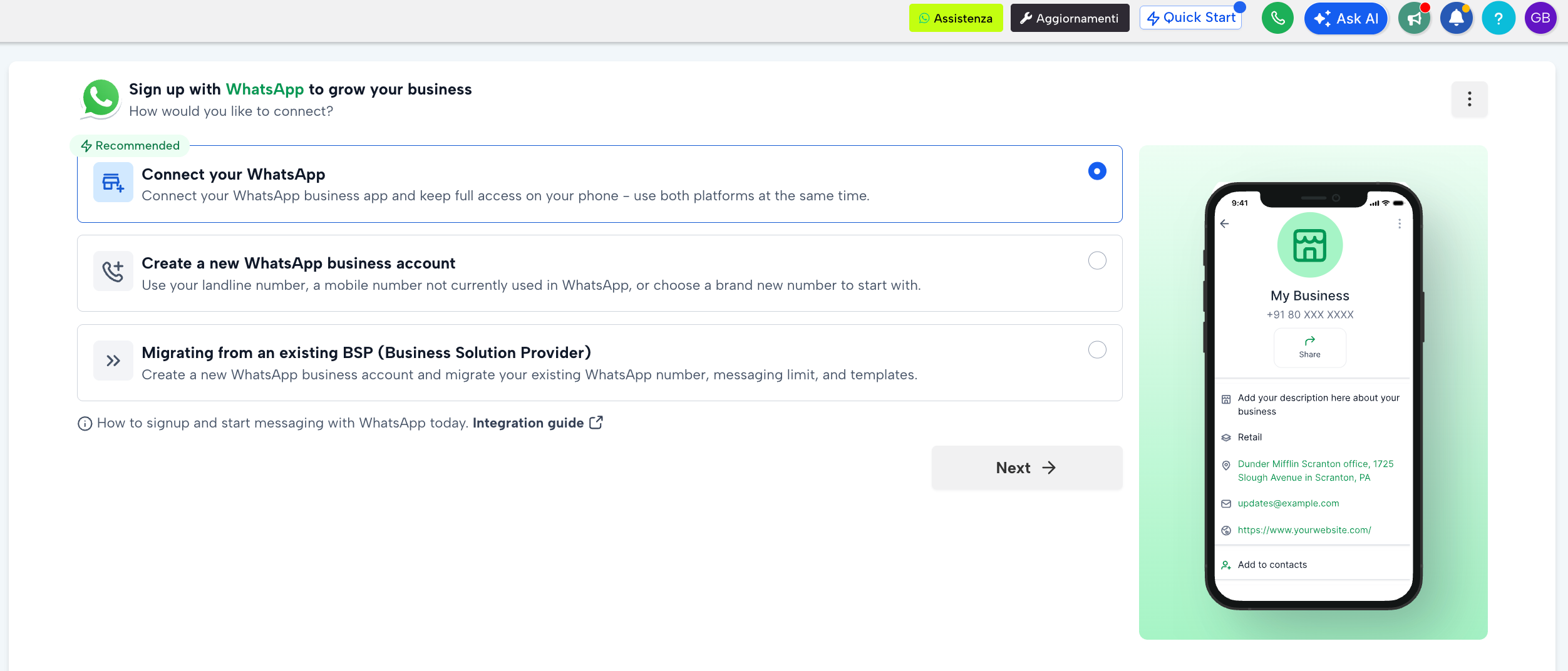Click the Next button
The width and height of the screenshot is (1568, 671).
pyautogui.click(x=1027, y=468)
